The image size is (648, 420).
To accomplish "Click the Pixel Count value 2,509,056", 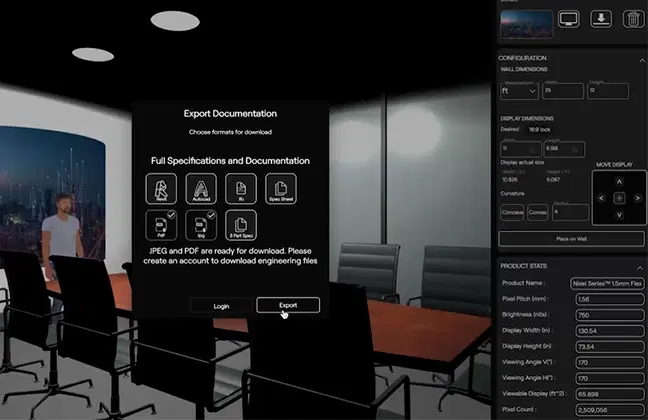I will 610,410.
